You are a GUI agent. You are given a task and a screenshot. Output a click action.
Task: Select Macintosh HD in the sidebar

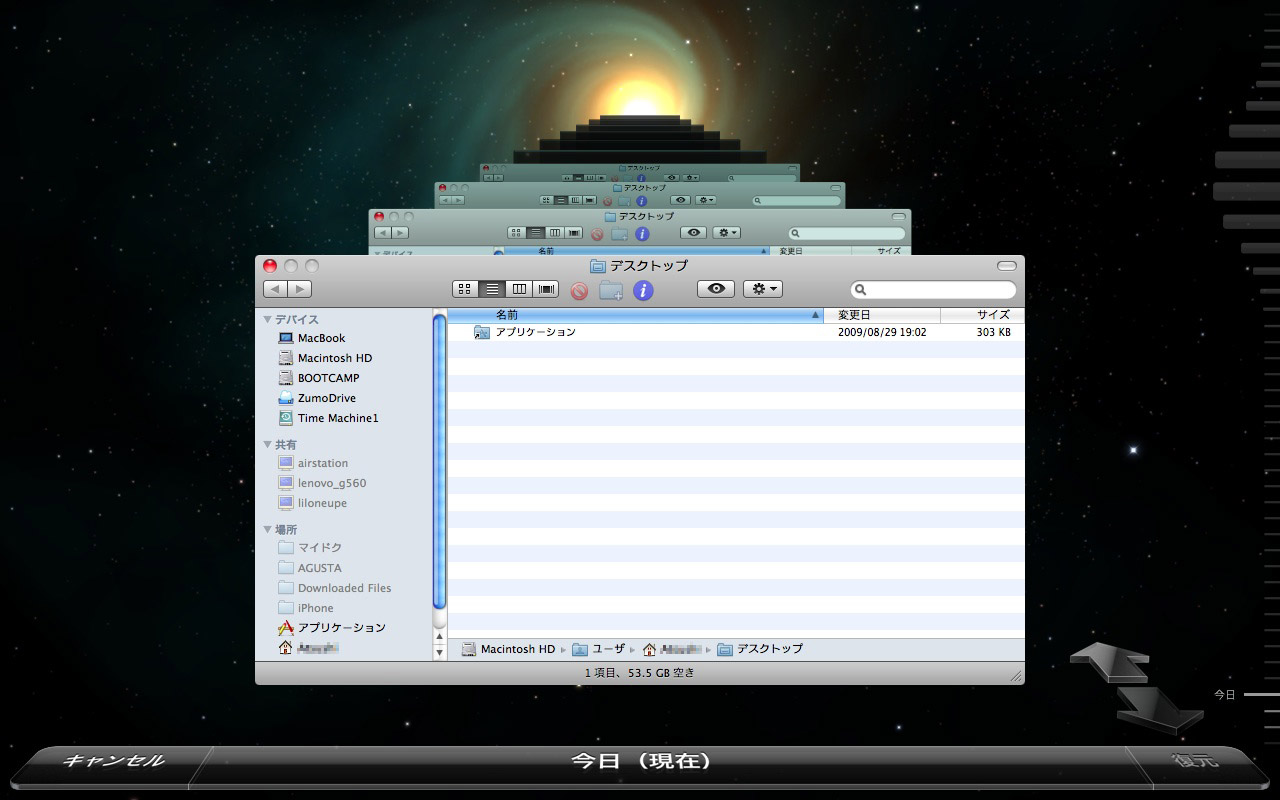(x=334, y=358)
